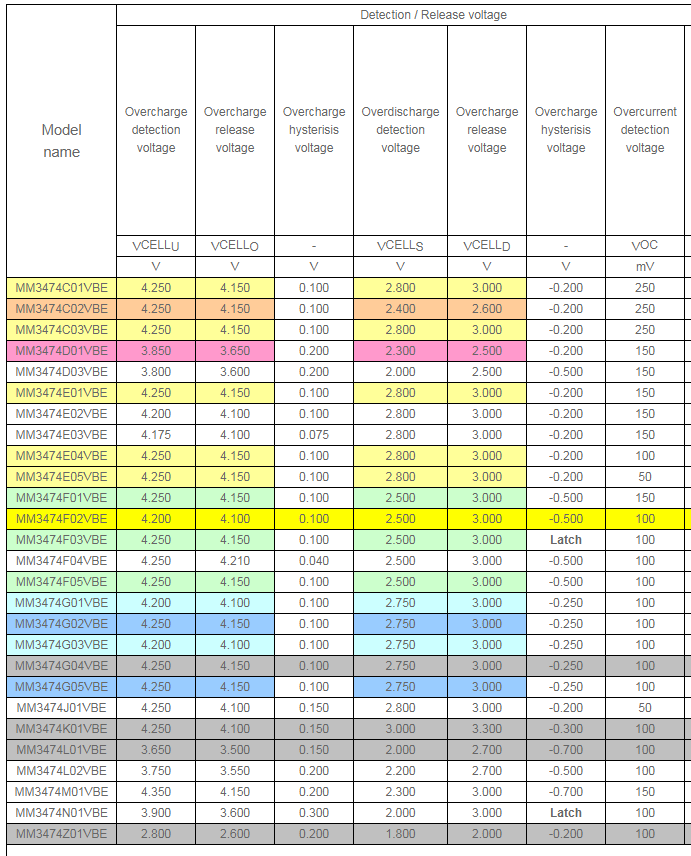Select the 4.210 value in the MM3474F04VBE row

(x=235, y=561)
